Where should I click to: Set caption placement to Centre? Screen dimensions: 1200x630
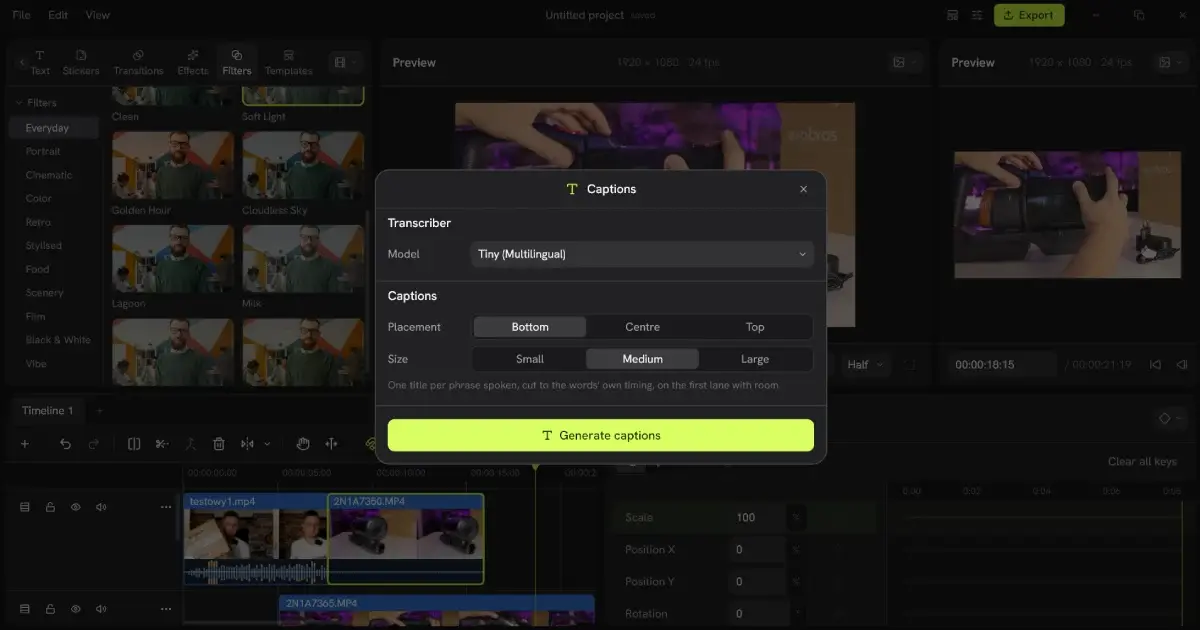[642, 327]
